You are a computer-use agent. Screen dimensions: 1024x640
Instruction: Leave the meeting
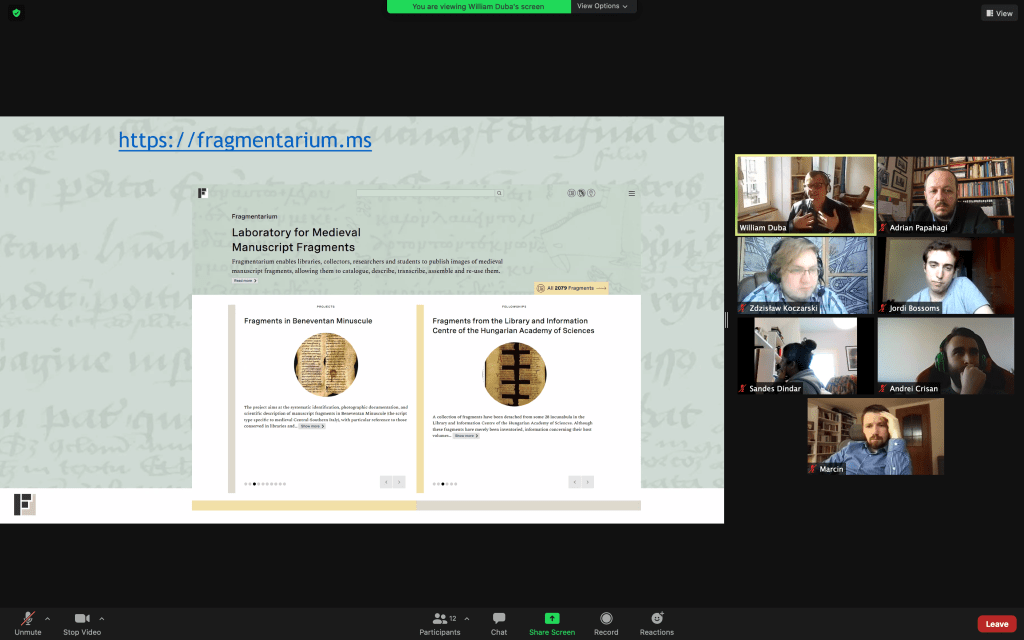[x=996, y=624]
